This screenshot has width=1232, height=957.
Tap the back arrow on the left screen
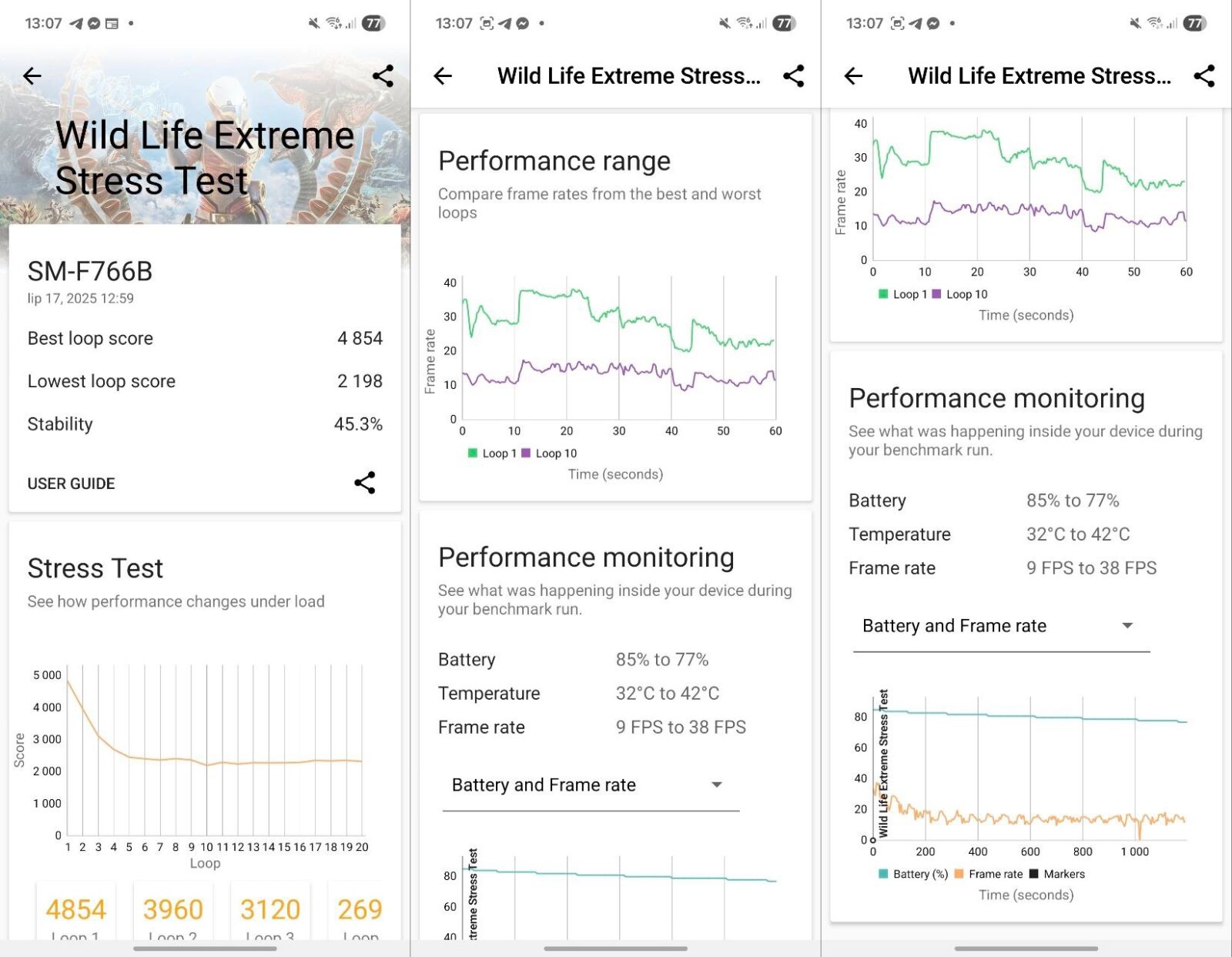point(32,75)
